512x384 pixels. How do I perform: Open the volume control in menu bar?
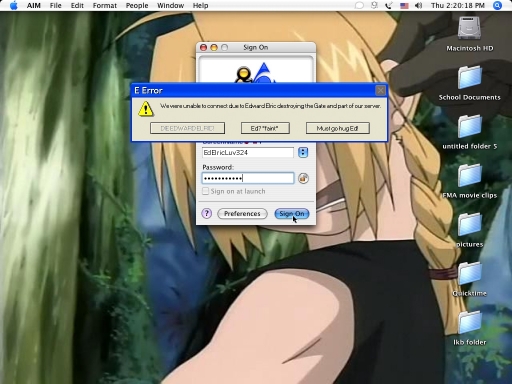click(419, 5)
